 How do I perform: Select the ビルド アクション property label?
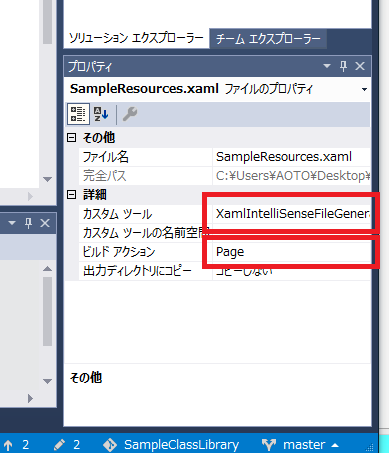click(x=119, y=252)
